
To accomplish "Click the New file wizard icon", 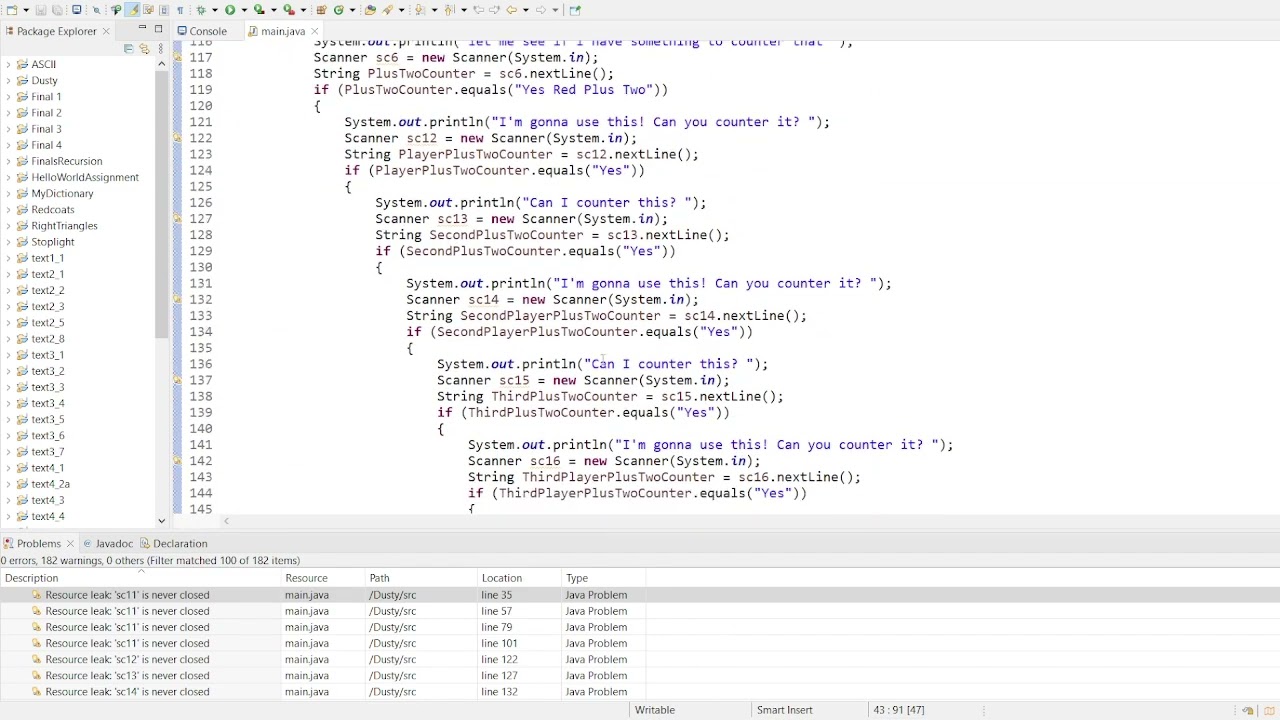I will (x=11, y=10).
